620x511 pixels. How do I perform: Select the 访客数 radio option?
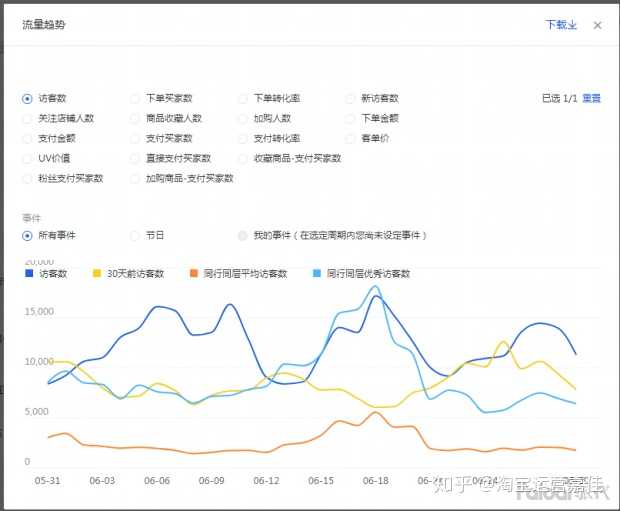coord(27,98)
